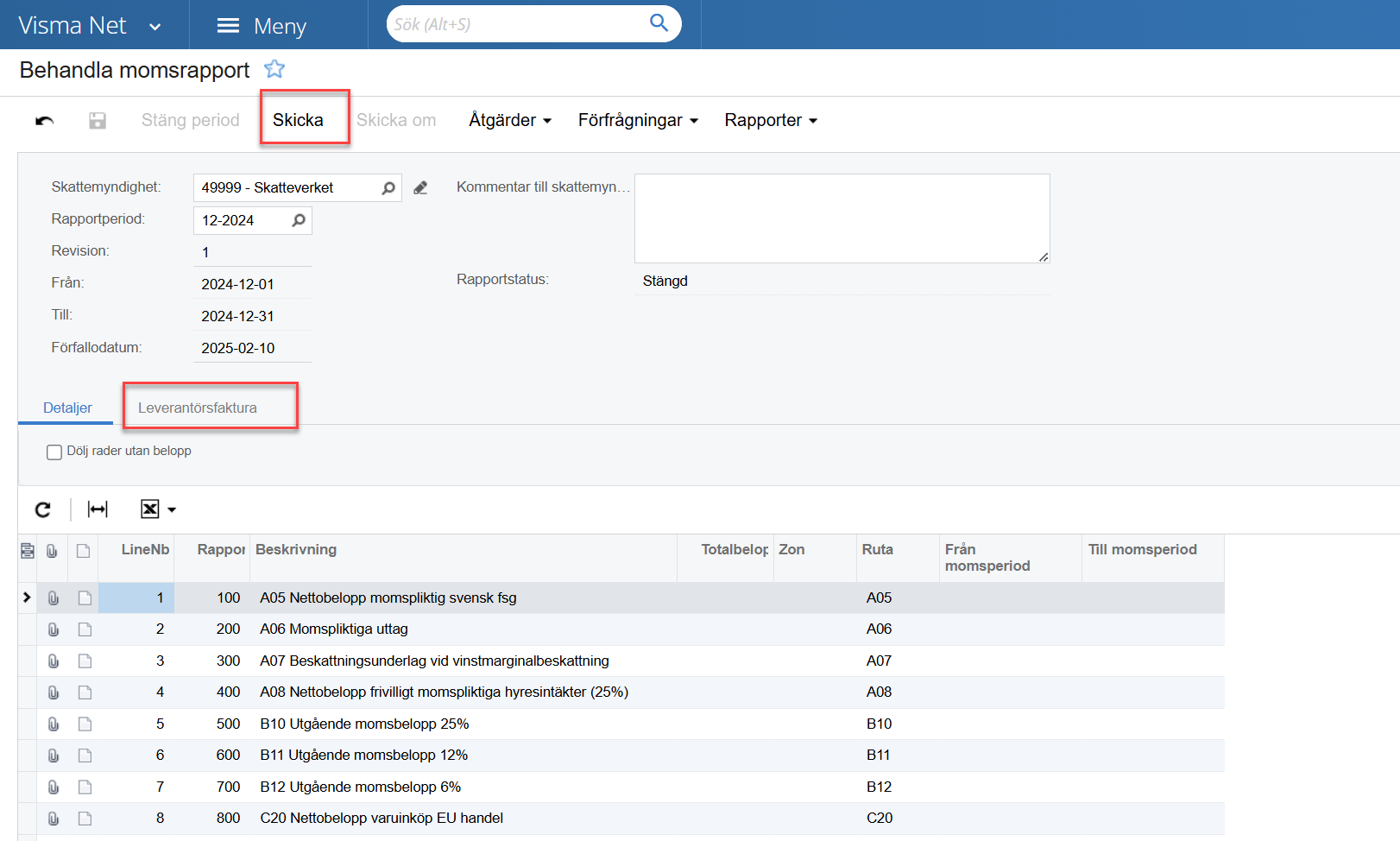Image resolution: width=1400 pixels, height=841 pixels.
Task: Refresh the details grid
Action: (x=43, y=509)
